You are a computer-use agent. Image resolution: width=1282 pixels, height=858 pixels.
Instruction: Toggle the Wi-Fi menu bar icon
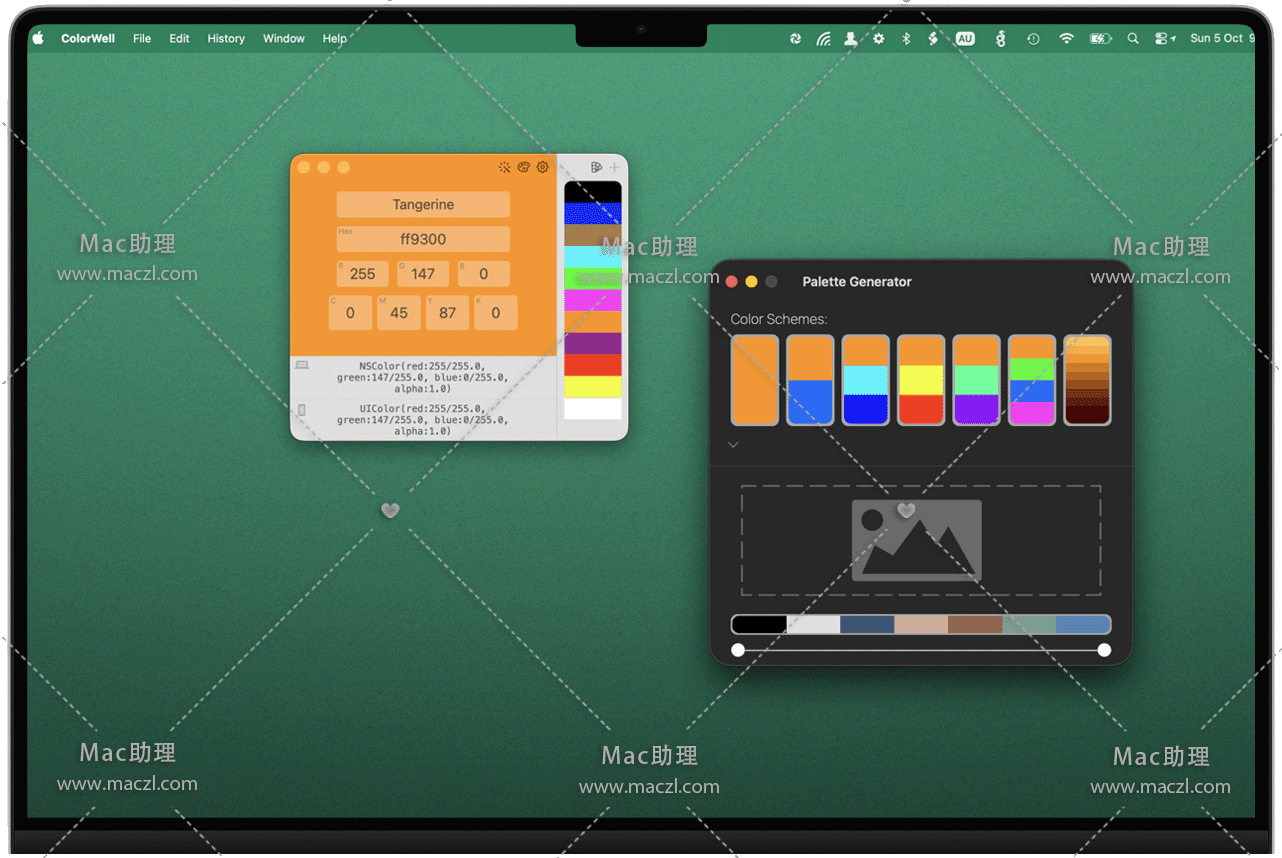pyautogui.click(x=1067, y=38)
